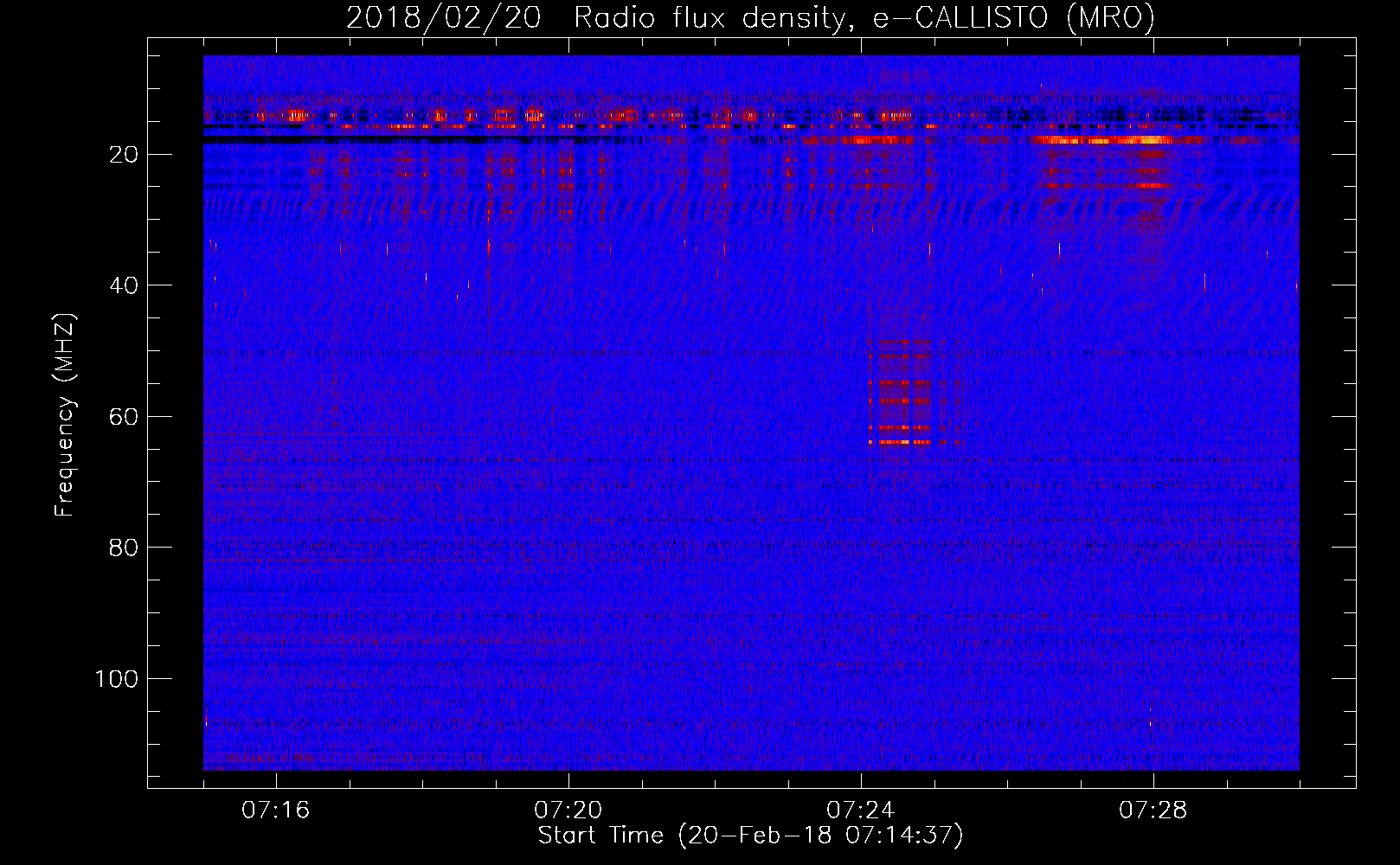The width and height of the screenshot is (1400, 865).
Task: Click the 07:16 time tick label
Action: tap(276, 811)
